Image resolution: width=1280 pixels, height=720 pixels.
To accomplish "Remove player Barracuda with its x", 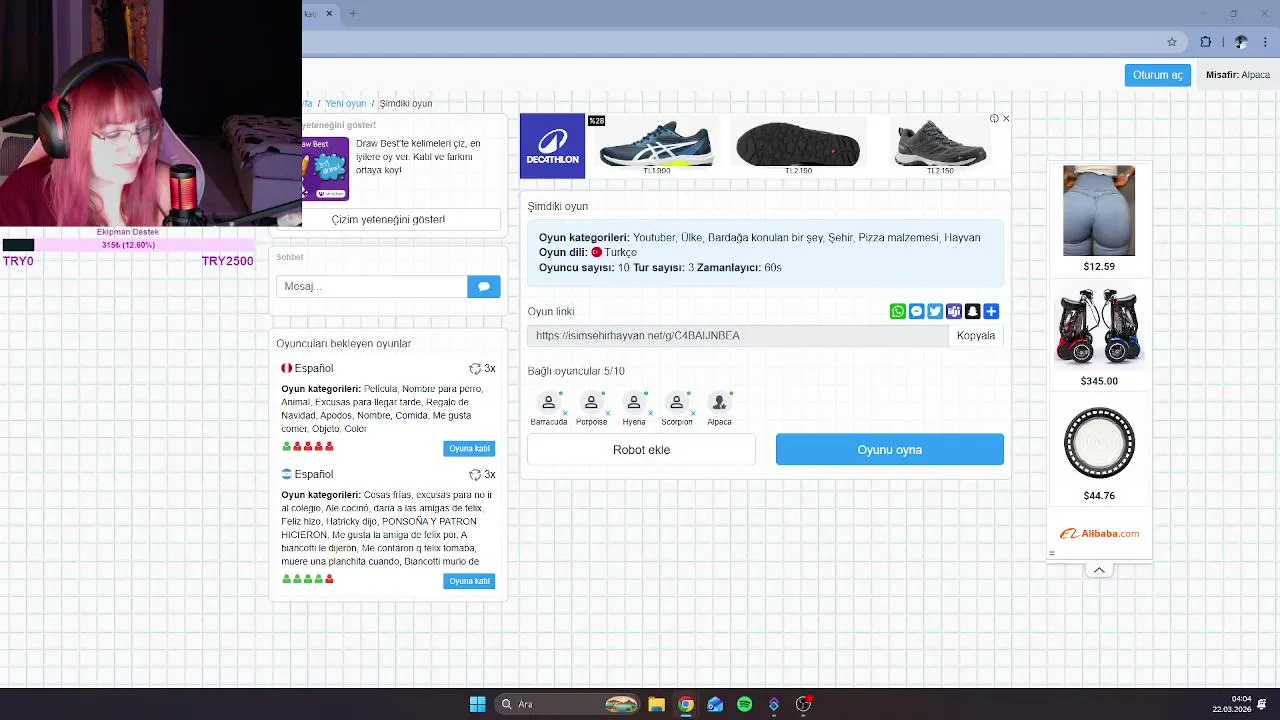I will [565, 412].
